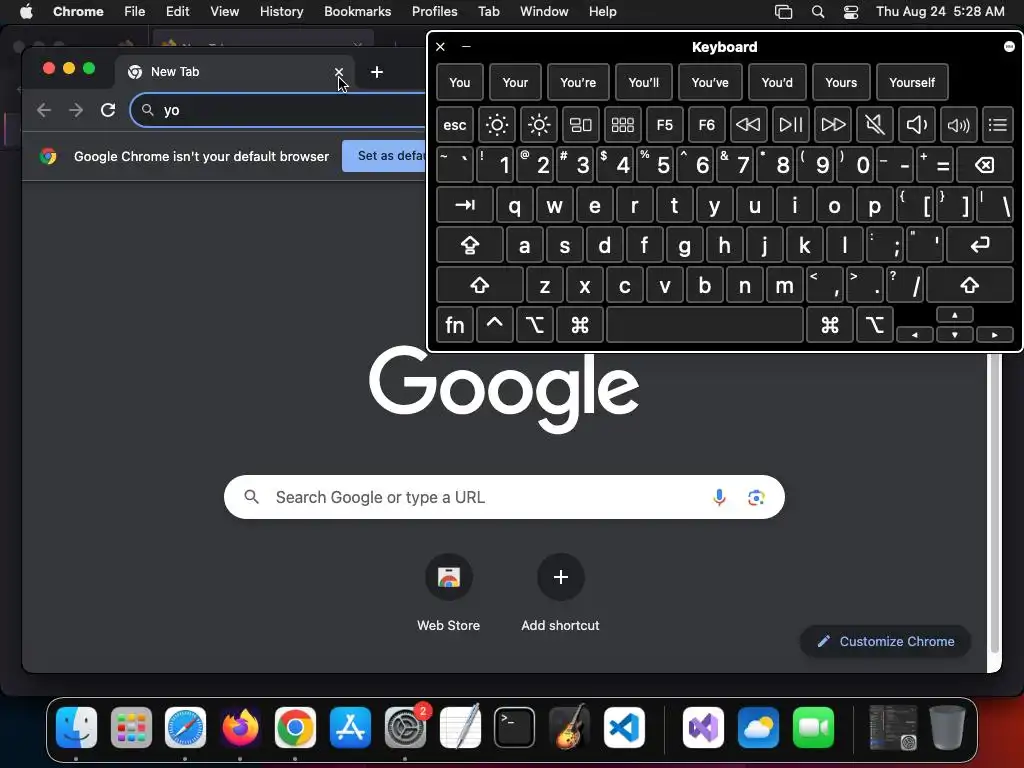Click the page vertical scrollbar
Viewport: 1024px width, 768px height.
click(x=995, y=503)
